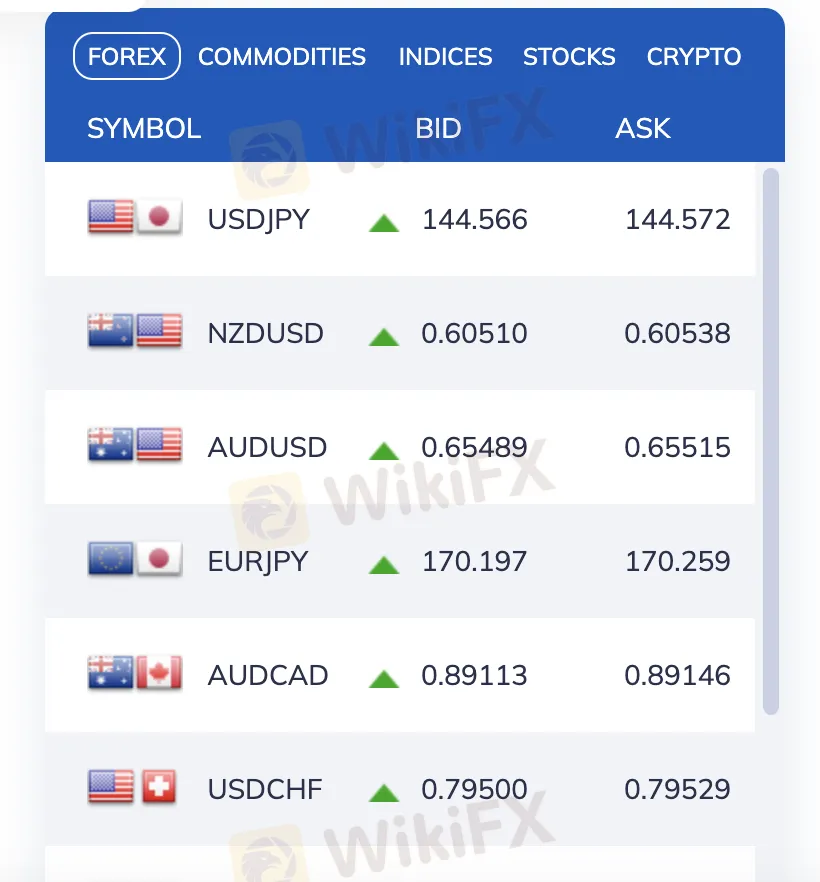Select the active FOREX tab
The width and height of the screenshot is (820, 882).
pyautogui.click(x=127, y=57)
